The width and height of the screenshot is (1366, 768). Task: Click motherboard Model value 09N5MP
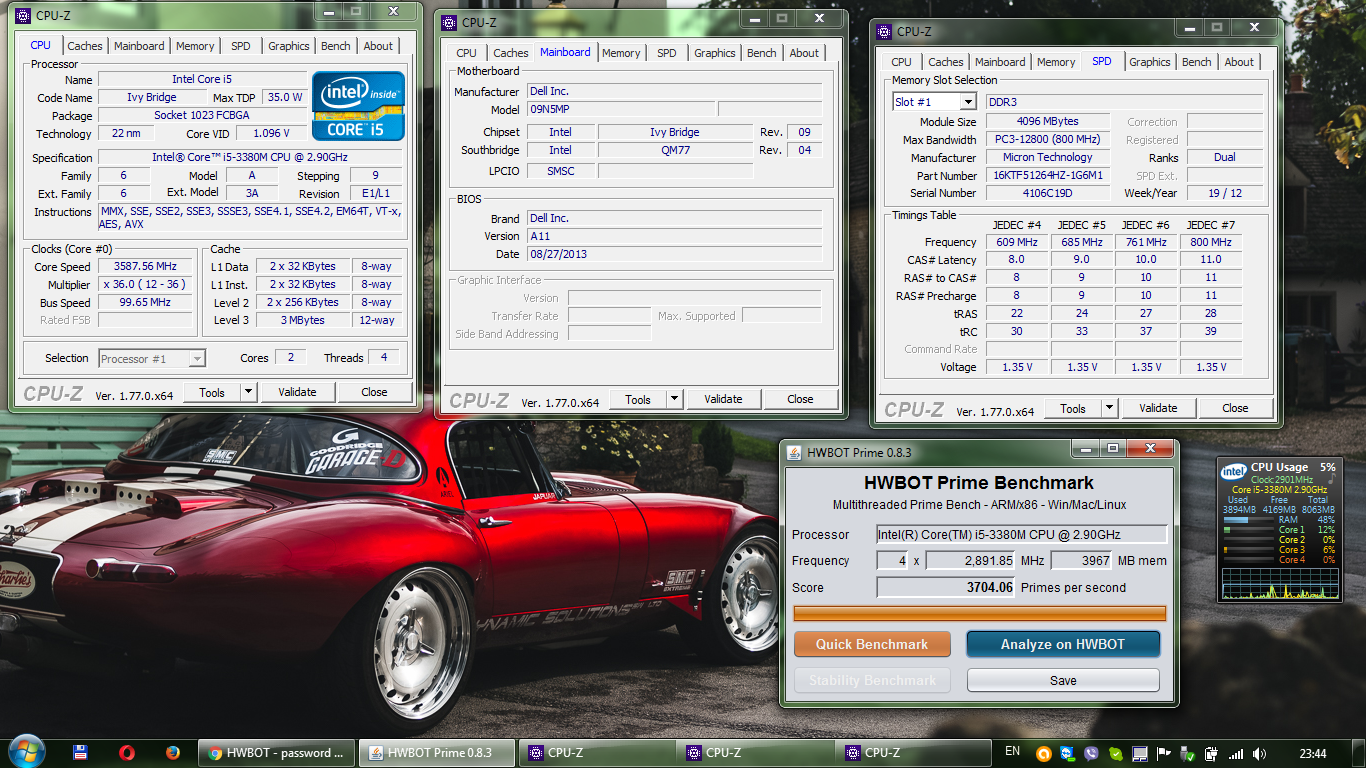coord(621,110)
